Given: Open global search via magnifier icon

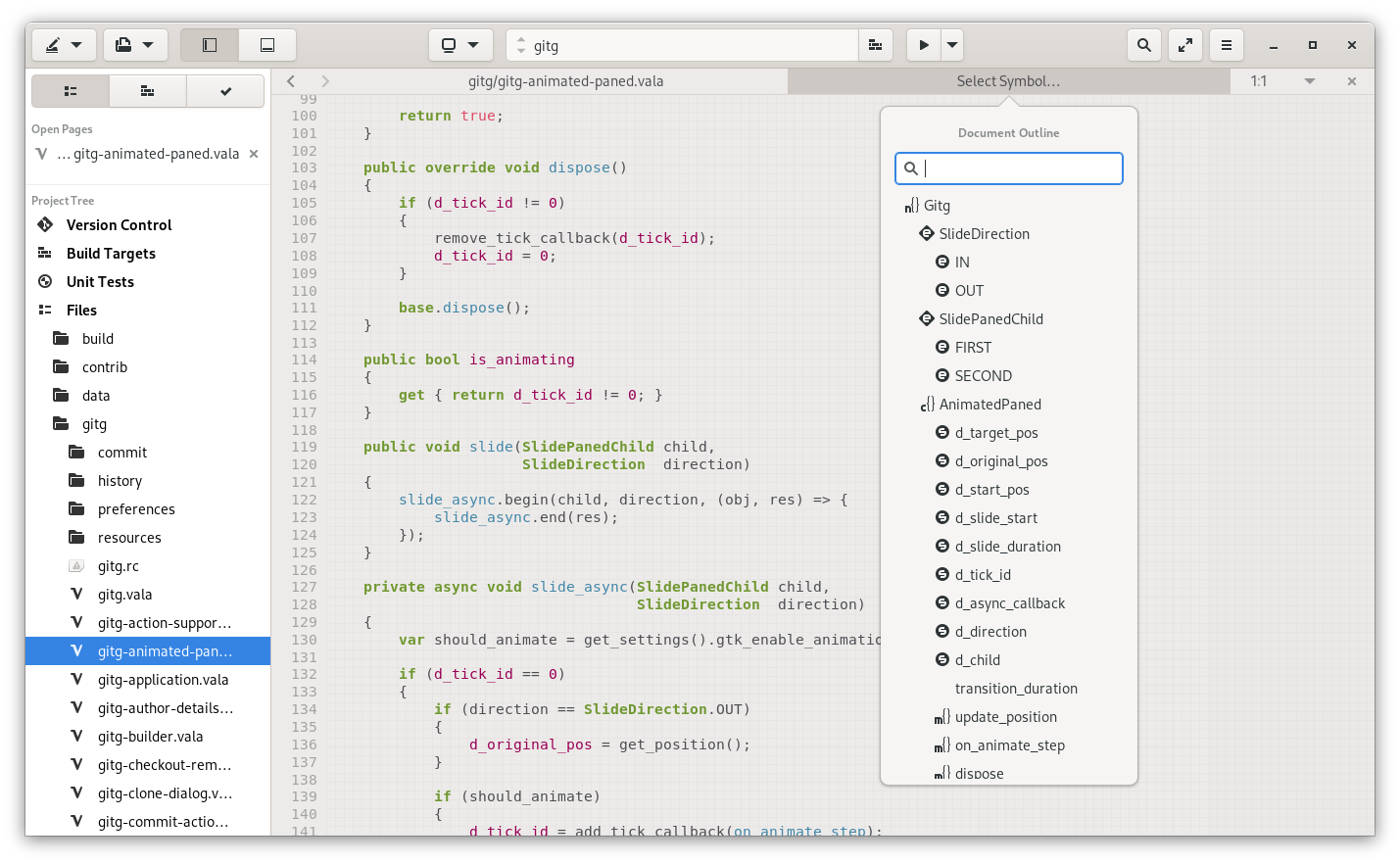Looking at the screenshot, I should point(1144,45).
